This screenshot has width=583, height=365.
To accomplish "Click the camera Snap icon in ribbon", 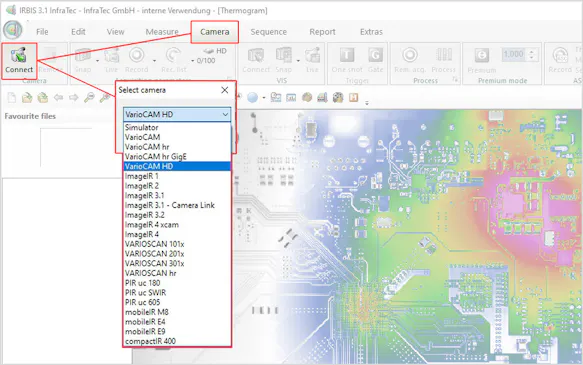I will [83, 56].
